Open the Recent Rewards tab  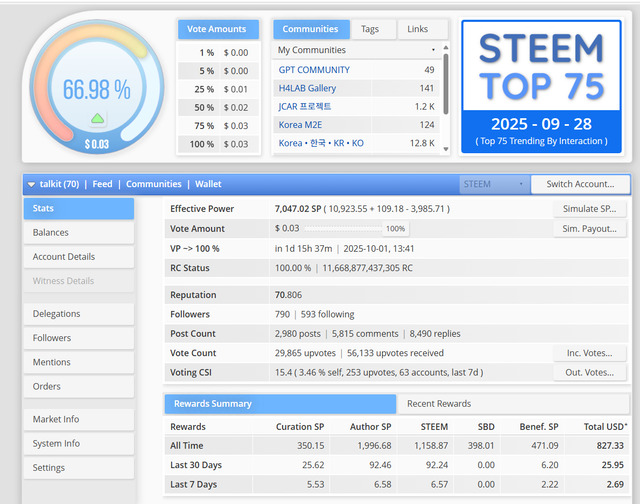point(513,404)
